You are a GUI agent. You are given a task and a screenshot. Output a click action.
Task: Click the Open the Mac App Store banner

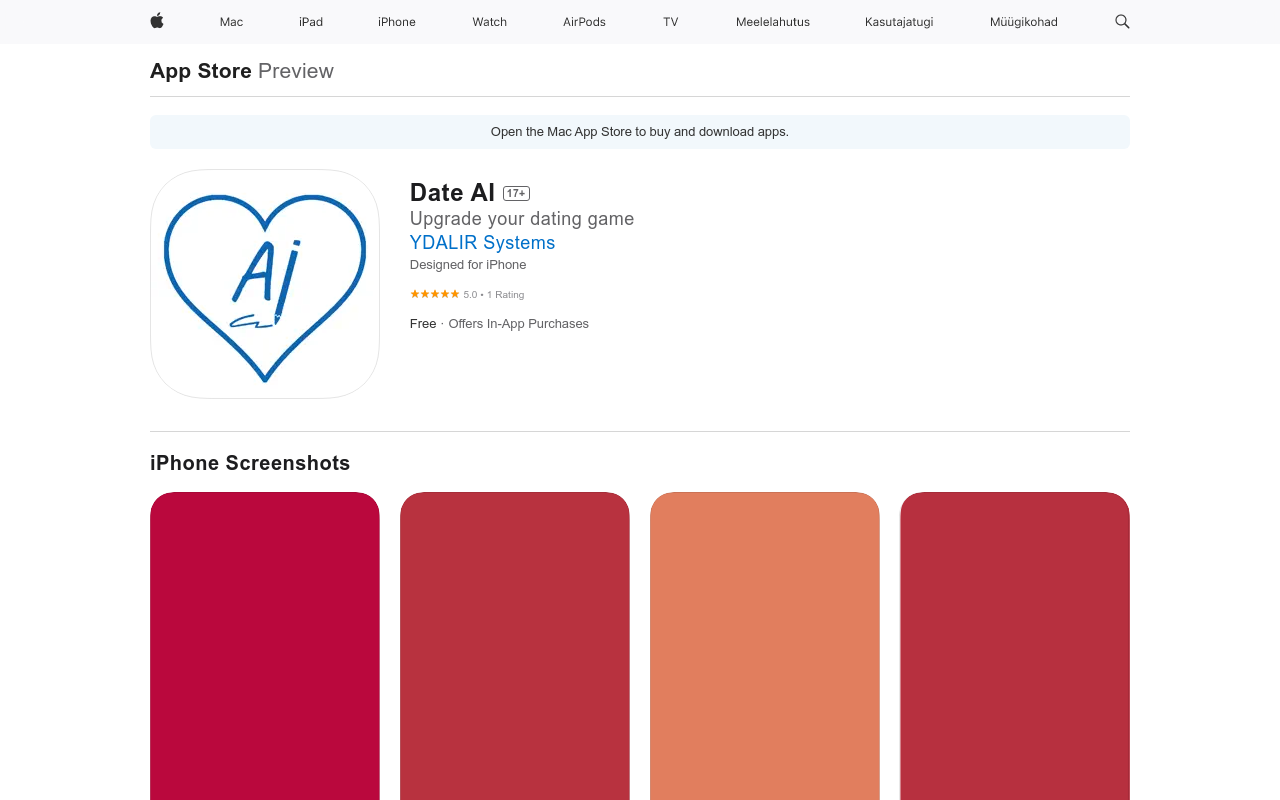[640, 132]
